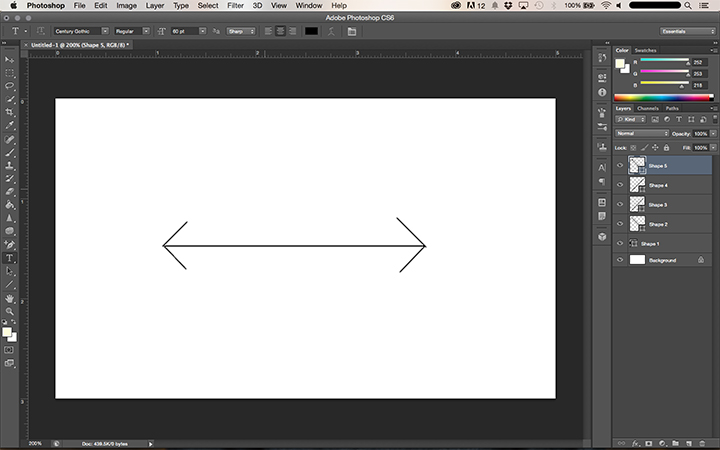The height and width of the screenshot is (450, 720).
Task: Open the Info panel icon
Action: click(602, 92)
